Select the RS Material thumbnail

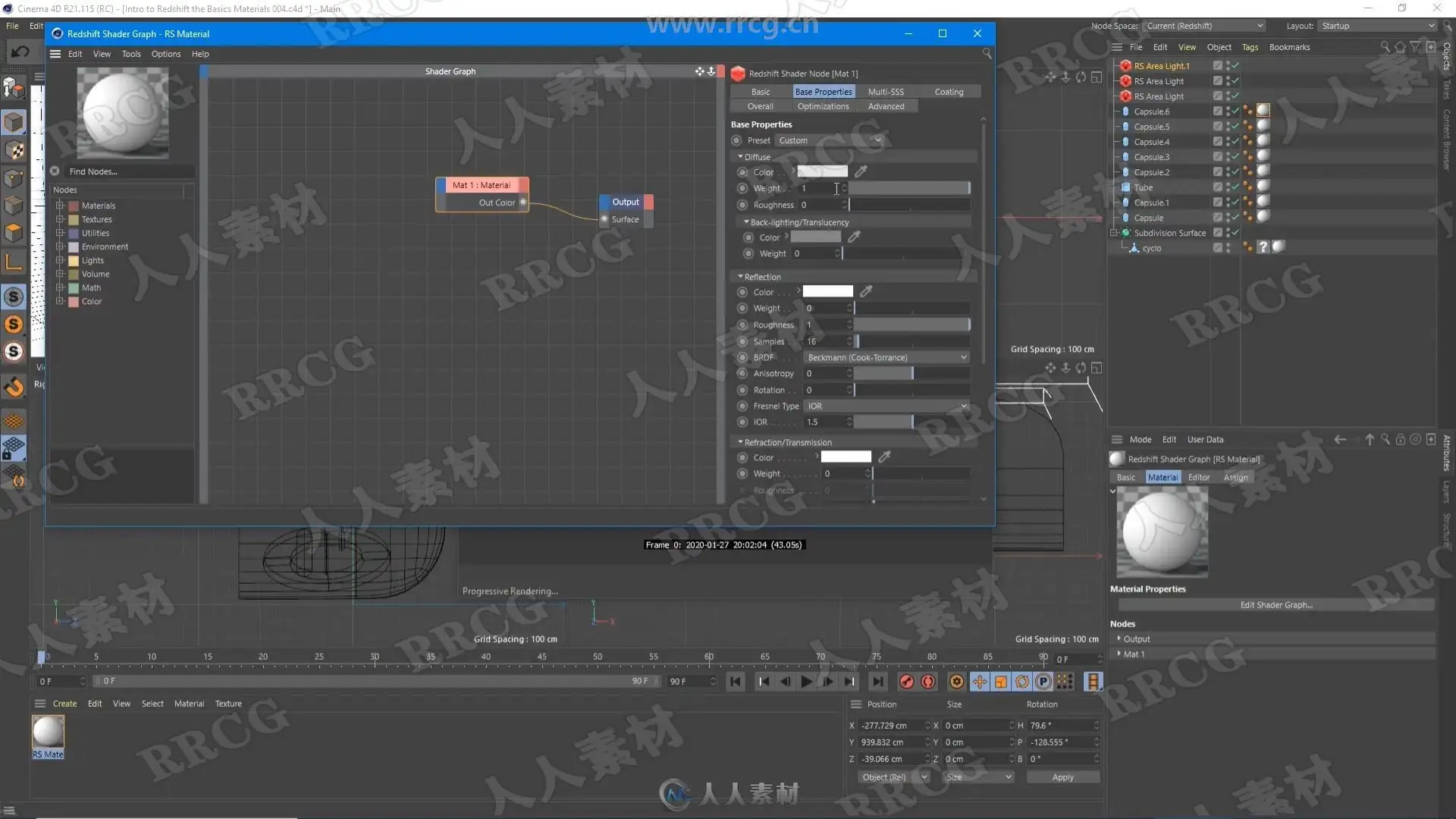(x=48, y=732)
